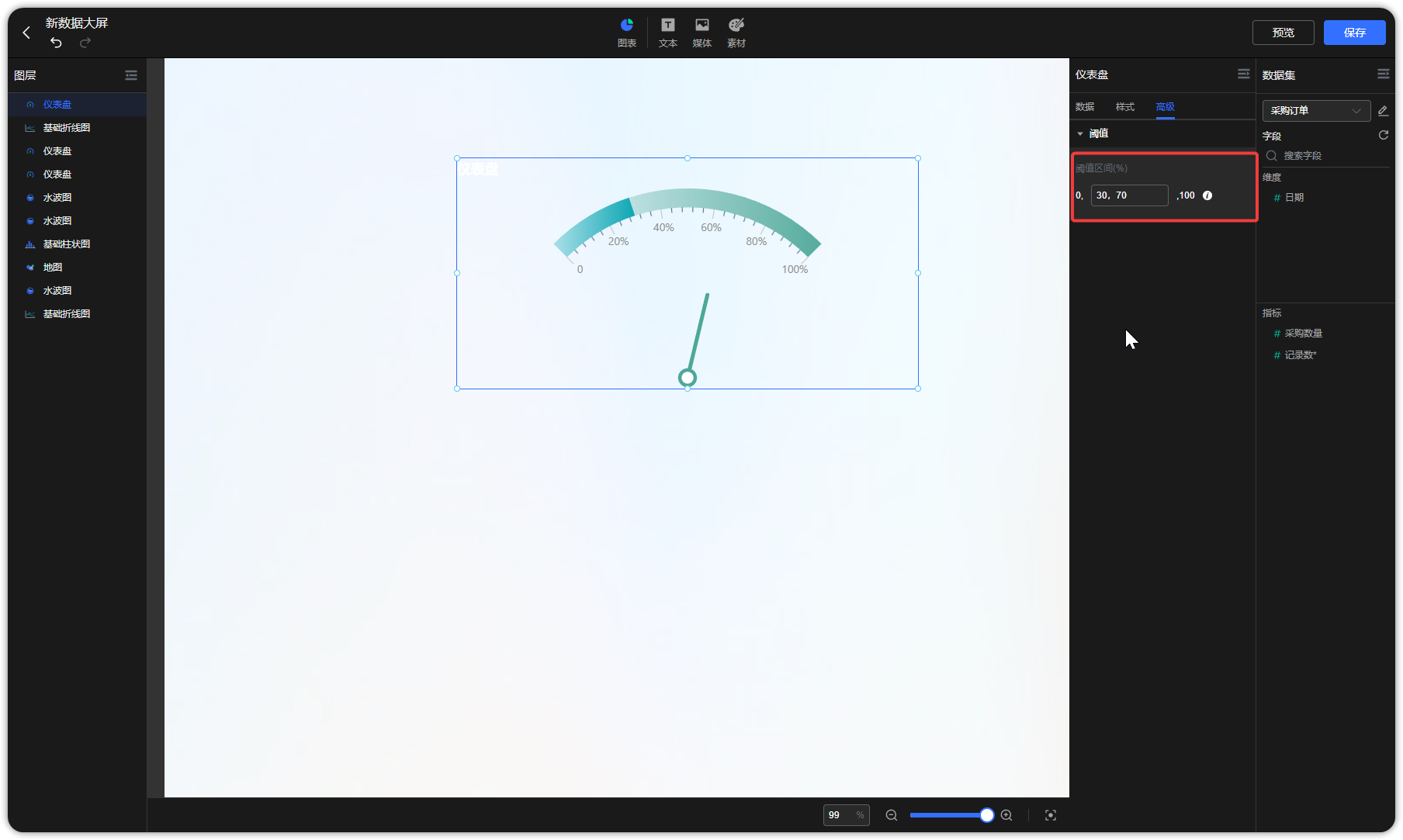
Task: Click the 新数据大屏 dashboard title
Action: tap(77, 23)
